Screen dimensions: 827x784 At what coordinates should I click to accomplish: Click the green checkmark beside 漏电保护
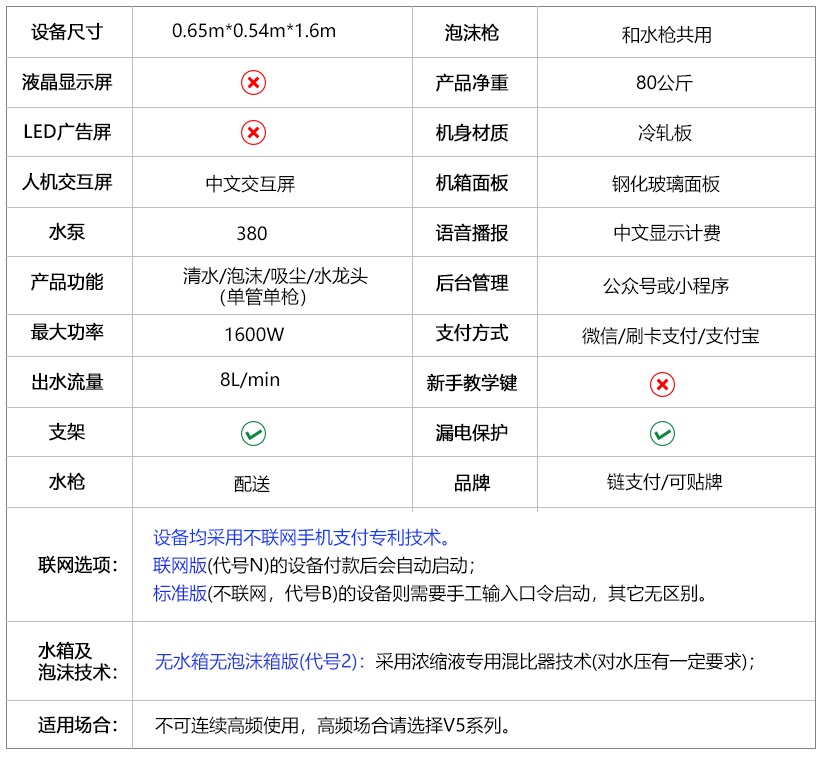tap(662, 434)
